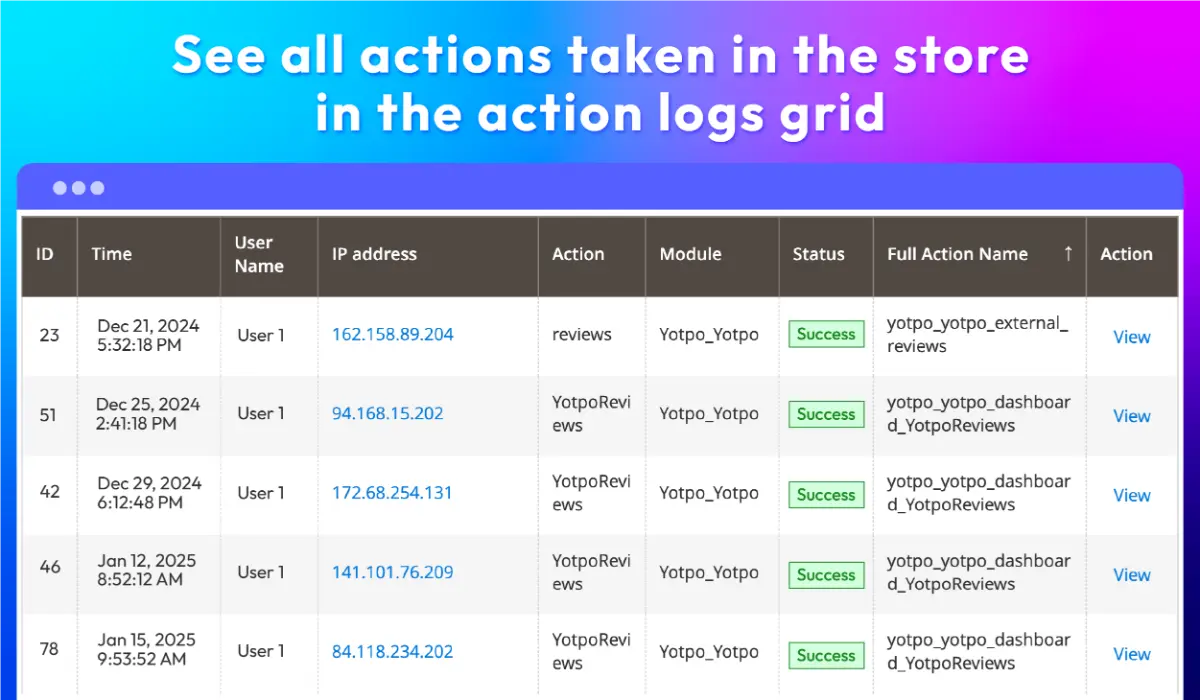View details for log ID 51
This screenshot has width=1200, height=700.
coord(1131,416)
